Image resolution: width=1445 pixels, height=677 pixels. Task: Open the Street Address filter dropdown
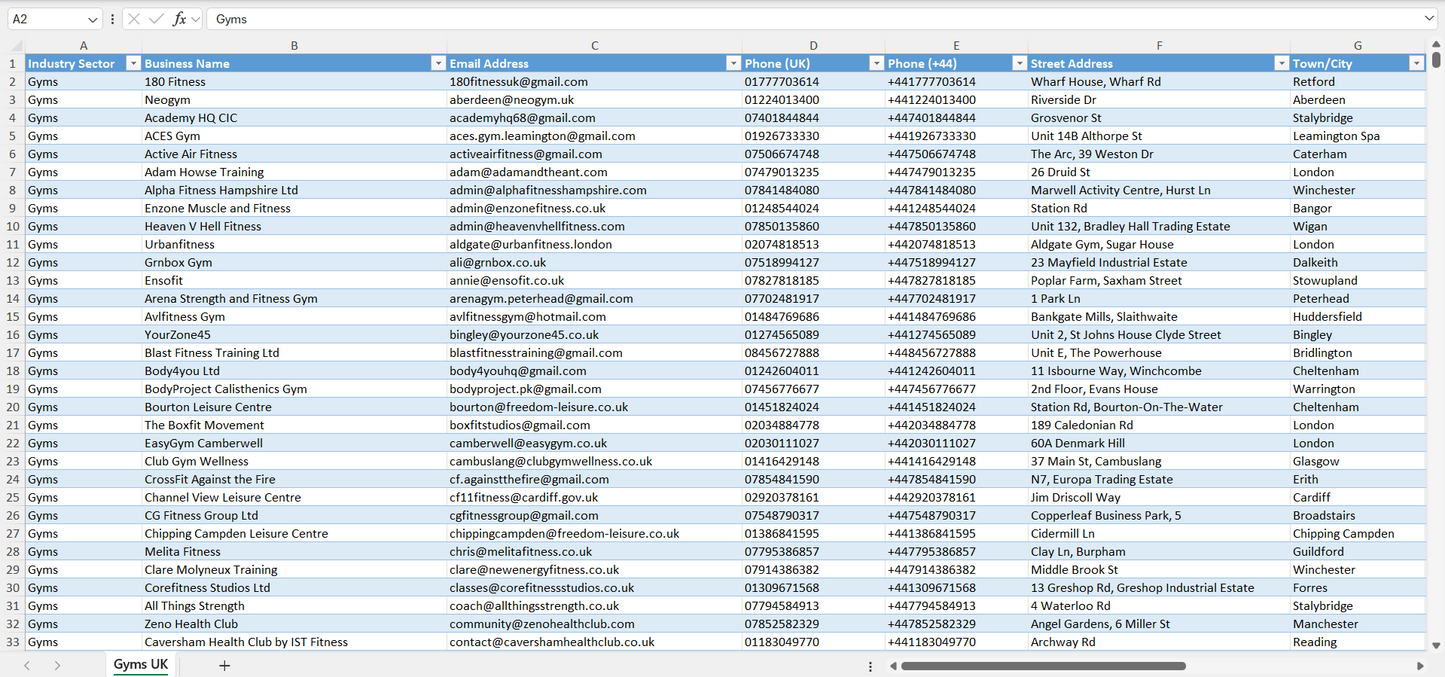[x=1281, y=63]
